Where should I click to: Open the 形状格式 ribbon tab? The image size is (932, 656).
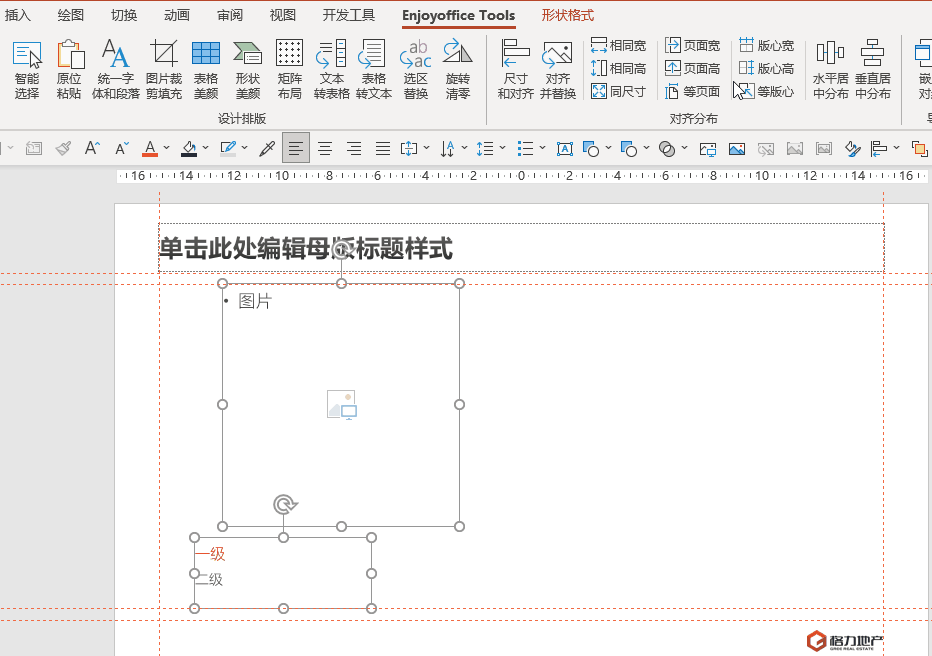(567, 15)
